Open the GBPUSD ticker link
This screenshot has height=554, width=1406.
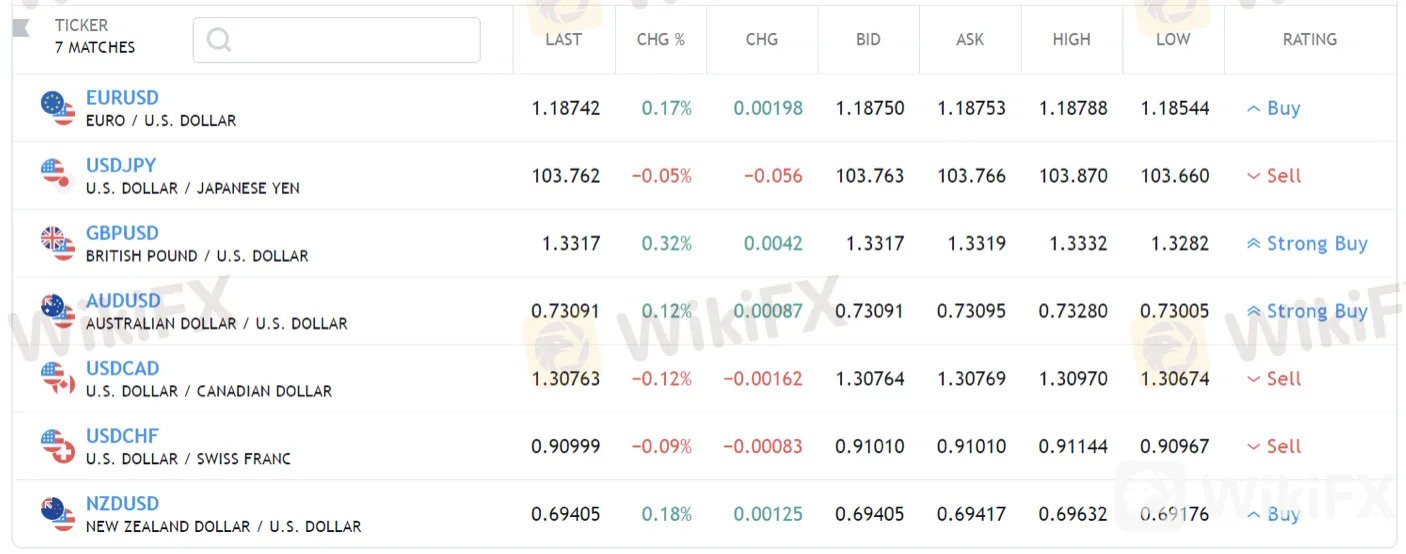[x=122, y=233]
